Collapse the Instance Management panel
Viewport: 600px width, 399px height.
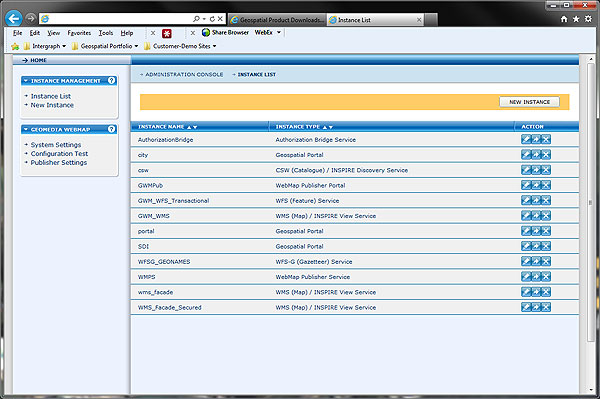click(26, 81)
